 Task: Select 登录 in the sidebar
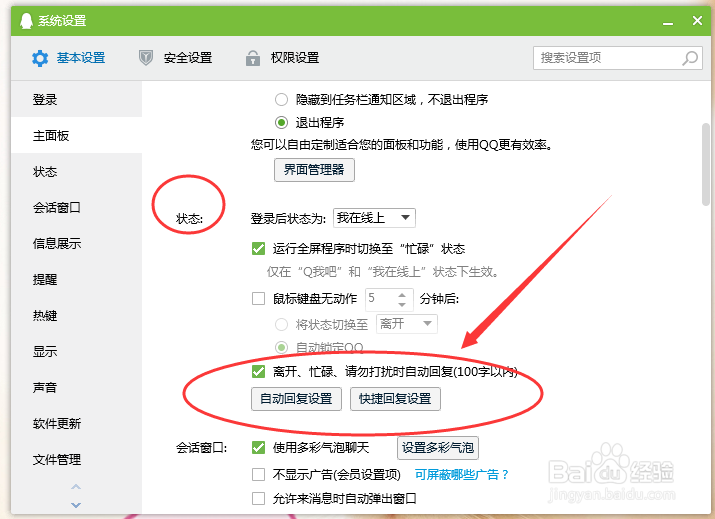(x=76, y=99)
